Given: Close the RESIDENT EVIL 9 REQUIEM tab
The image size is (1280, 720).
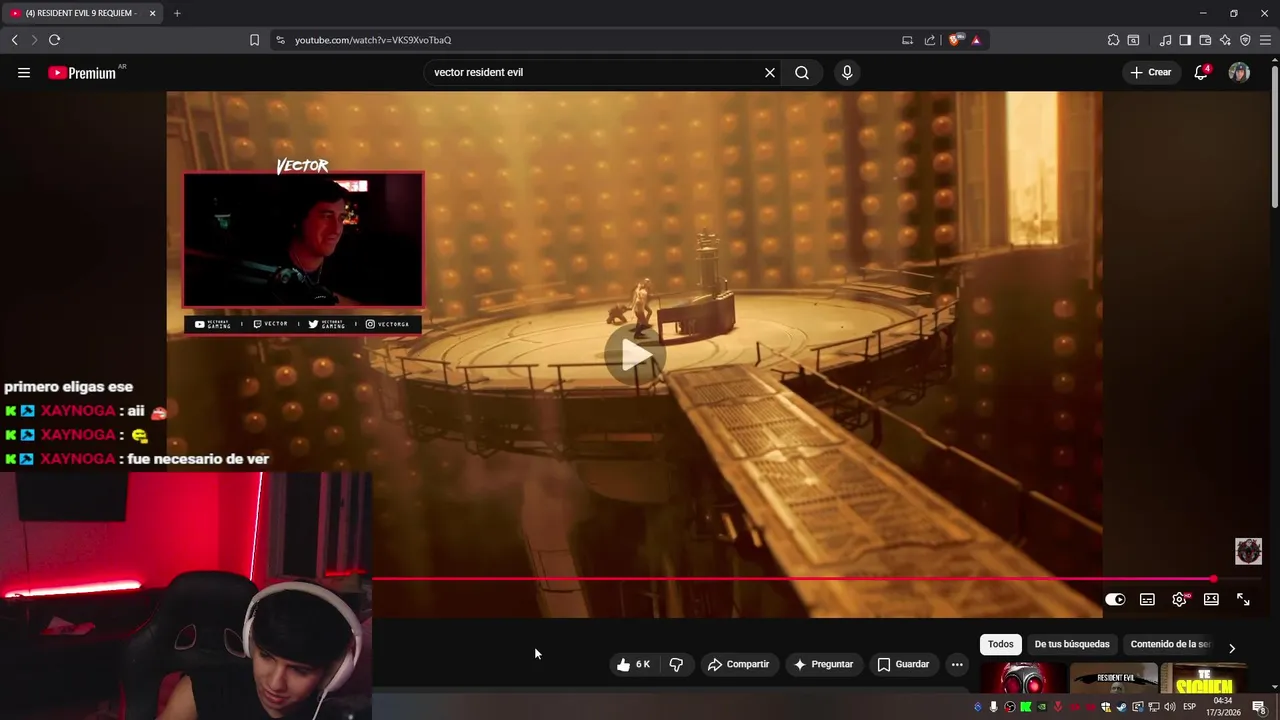Looking at the screenshot, I should pyautogui.click(x=152, y=13).
